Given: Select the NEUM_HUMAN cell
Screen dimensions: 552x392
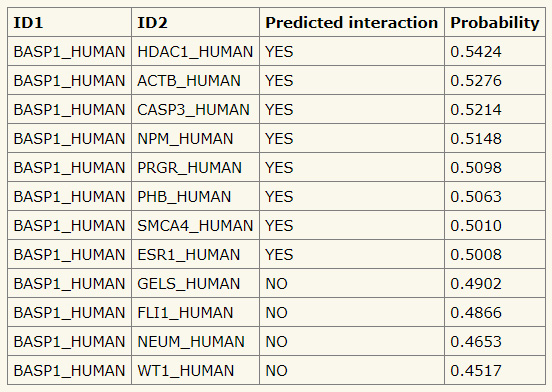Looking at the screenshot, I should 195,342.
